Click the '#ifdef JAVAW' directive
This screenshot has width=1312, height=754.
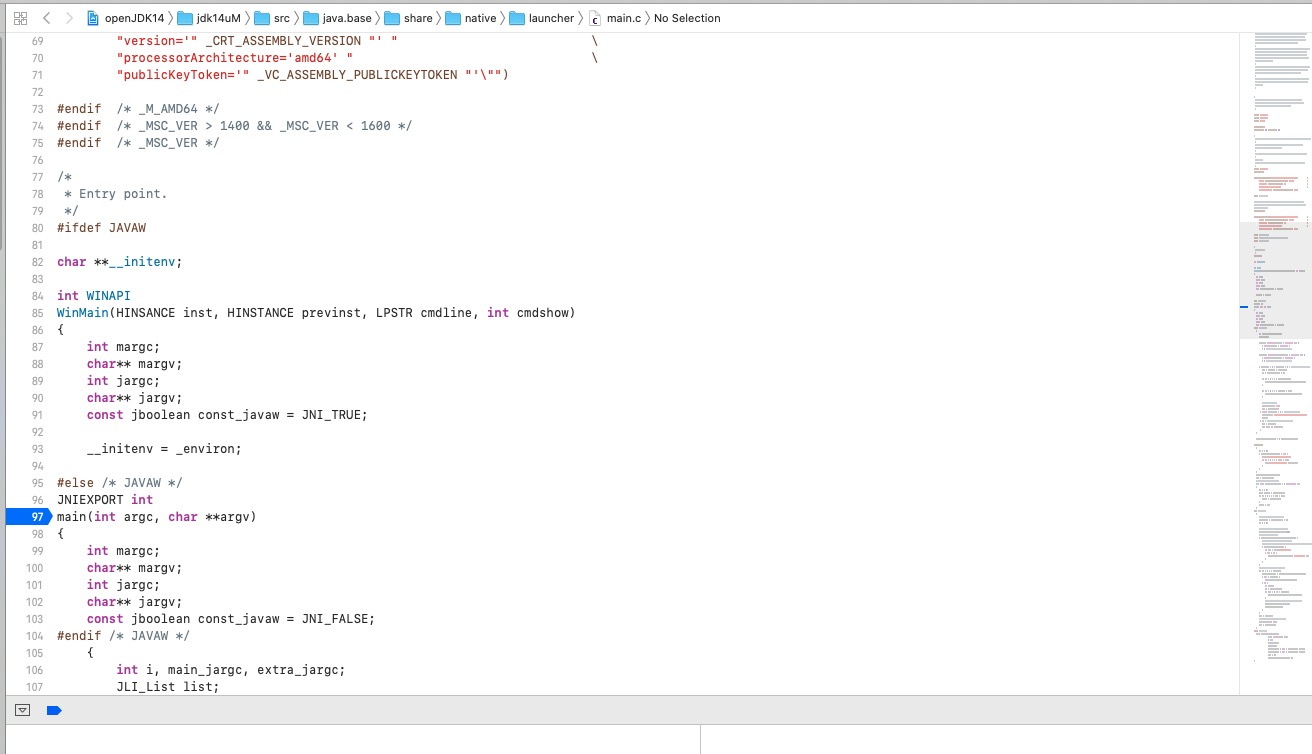click(101, 228)
